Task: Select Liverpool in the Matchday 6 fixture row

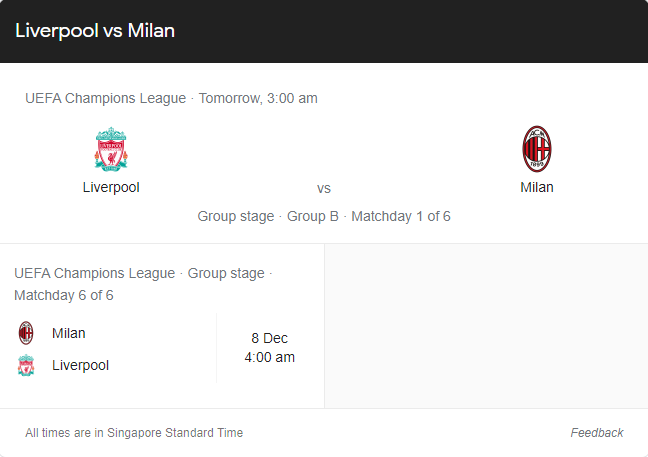Action: (81, 365)
